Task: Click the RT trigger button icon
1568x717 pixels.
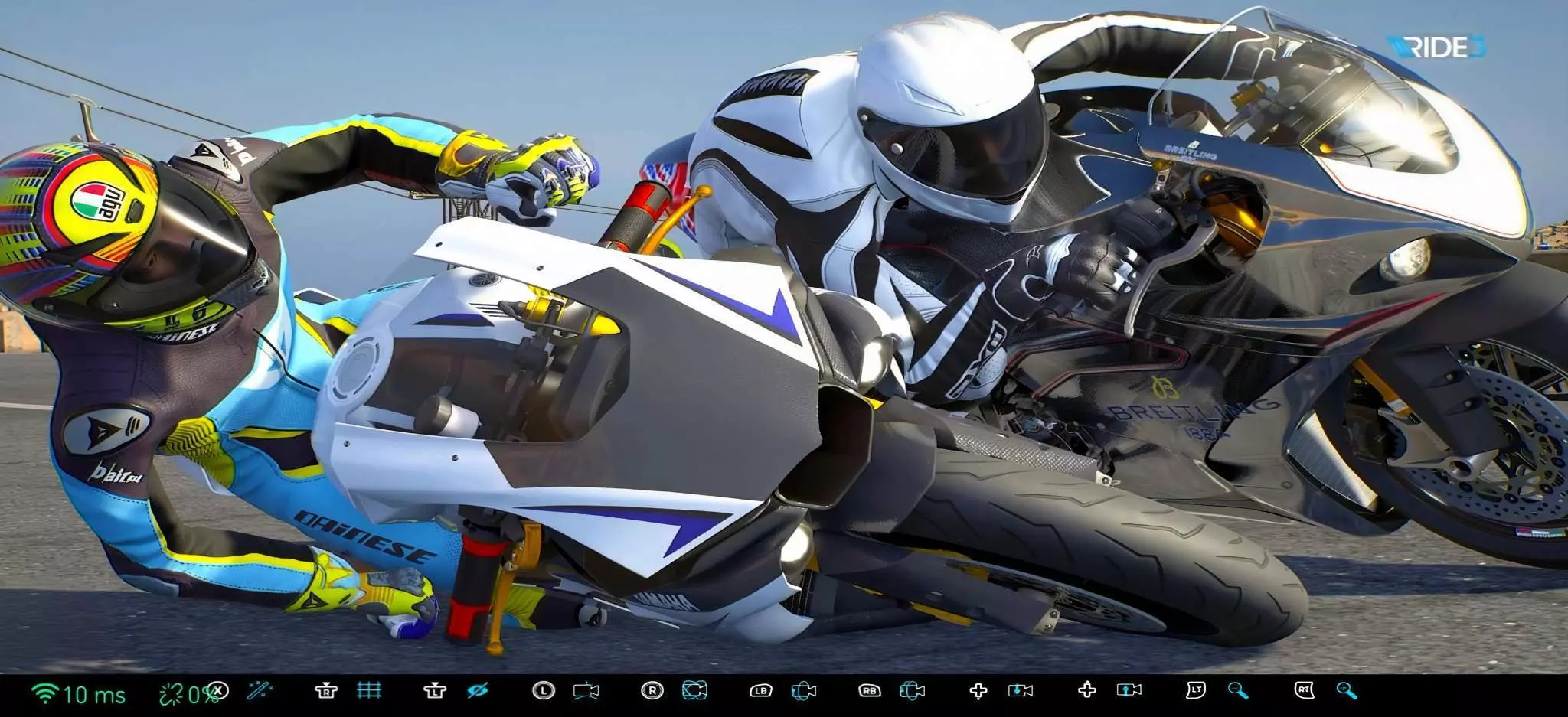Action: (1304, 690)
